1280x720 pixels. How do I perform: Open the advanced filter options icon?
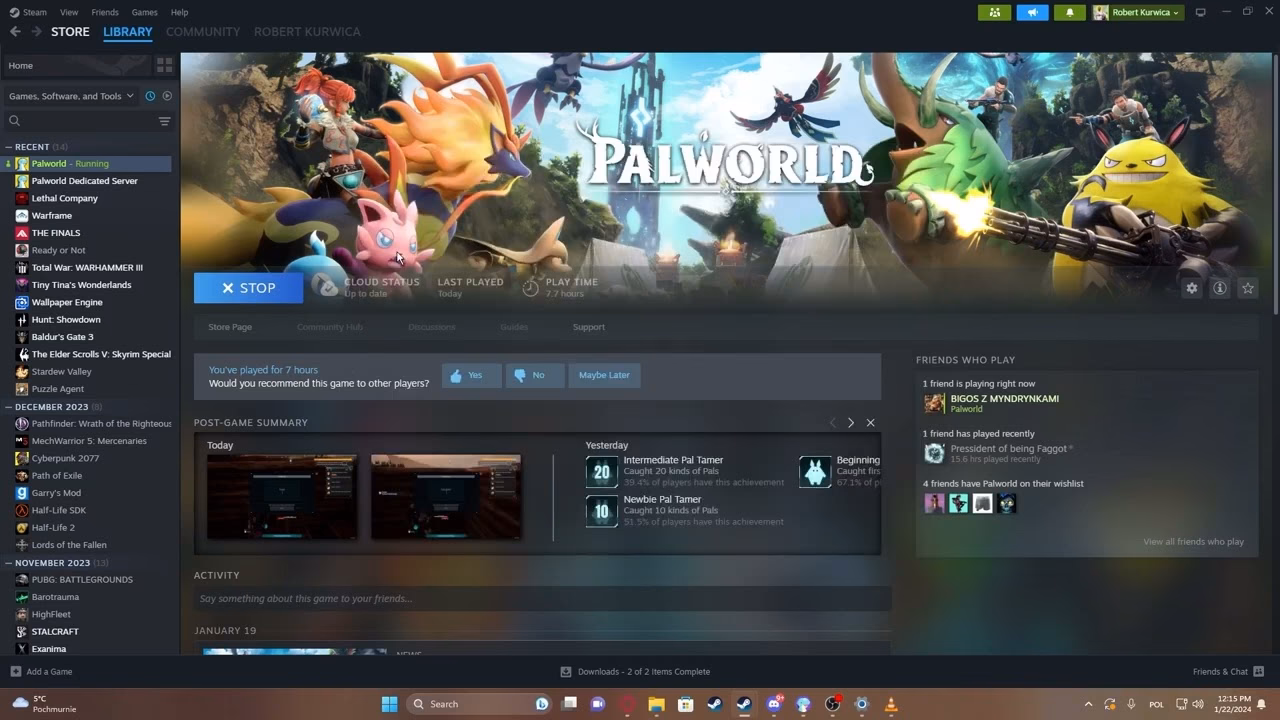(x=164, y=121)
